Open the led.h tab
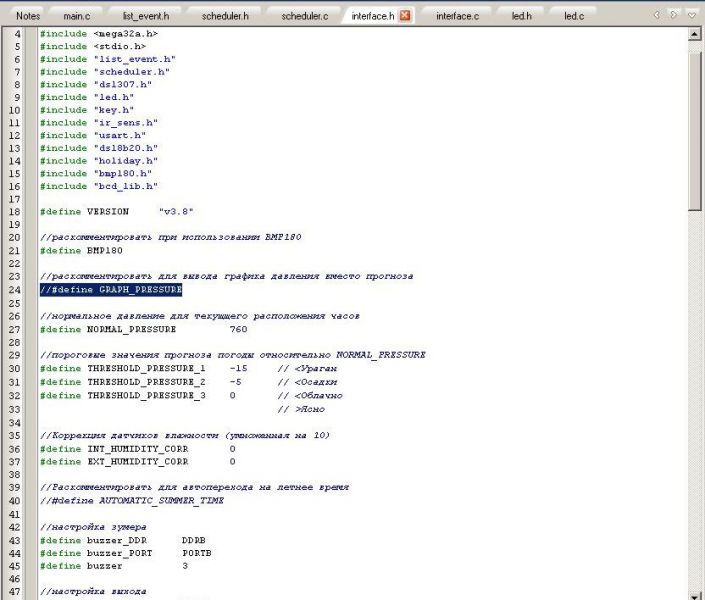The image size is (705, 600). click(522, 17)
